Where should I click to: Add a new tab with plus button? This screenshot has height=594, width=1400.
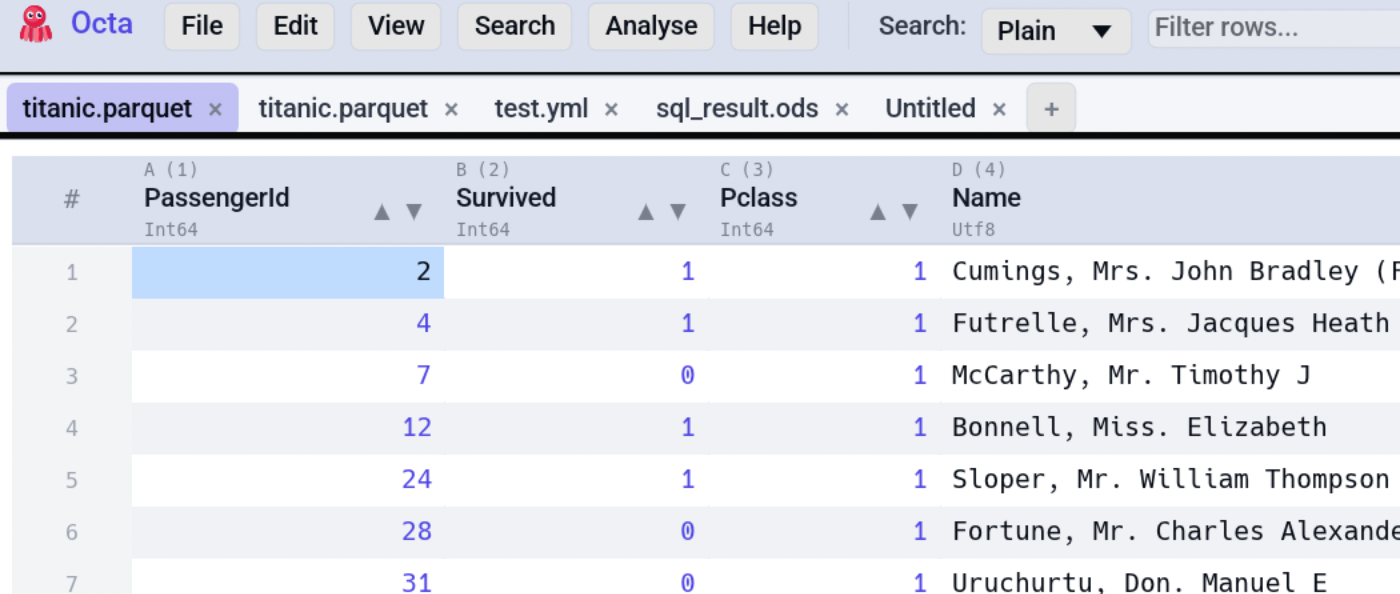(1051, 109)
